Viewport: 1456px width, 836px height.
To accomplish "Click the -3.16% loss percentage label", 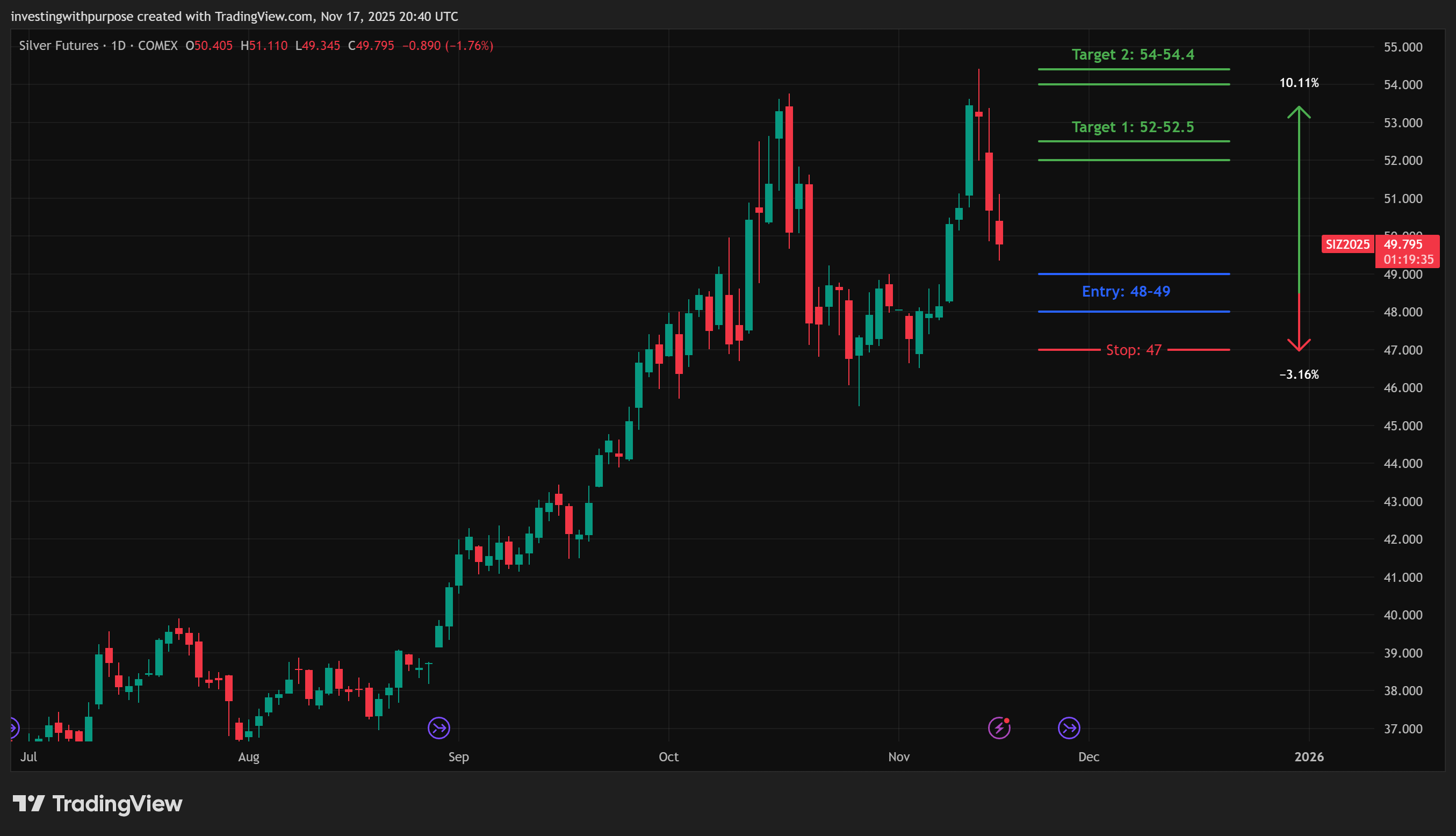I will 1299,374.
